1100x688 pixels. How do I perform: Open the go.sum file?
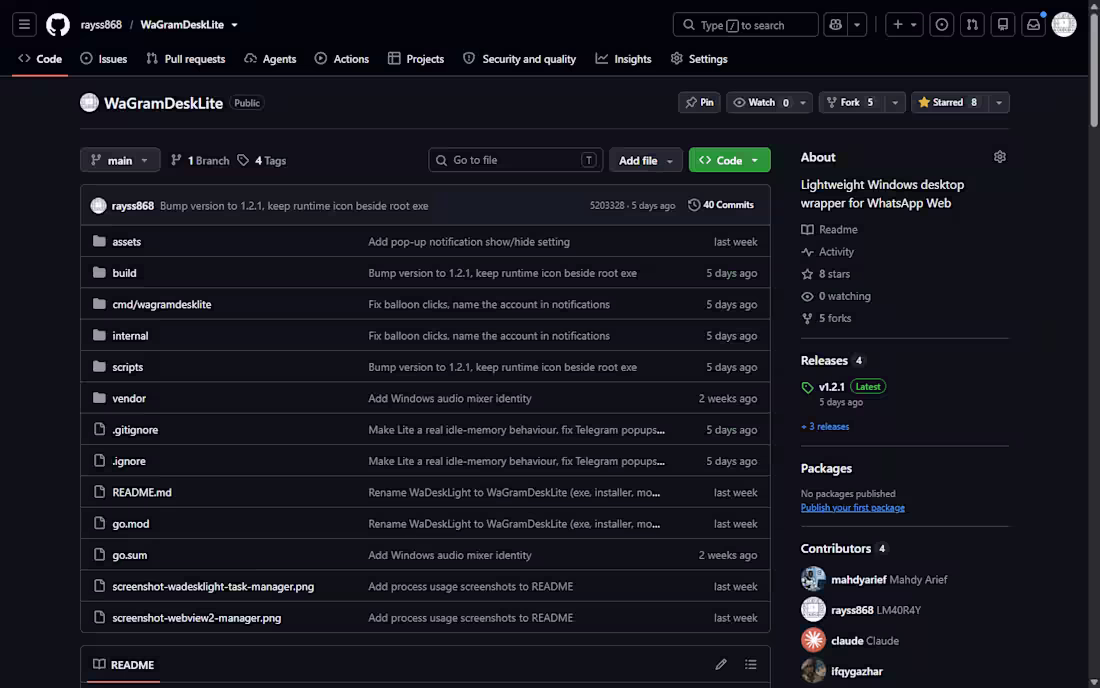(130, 555)
